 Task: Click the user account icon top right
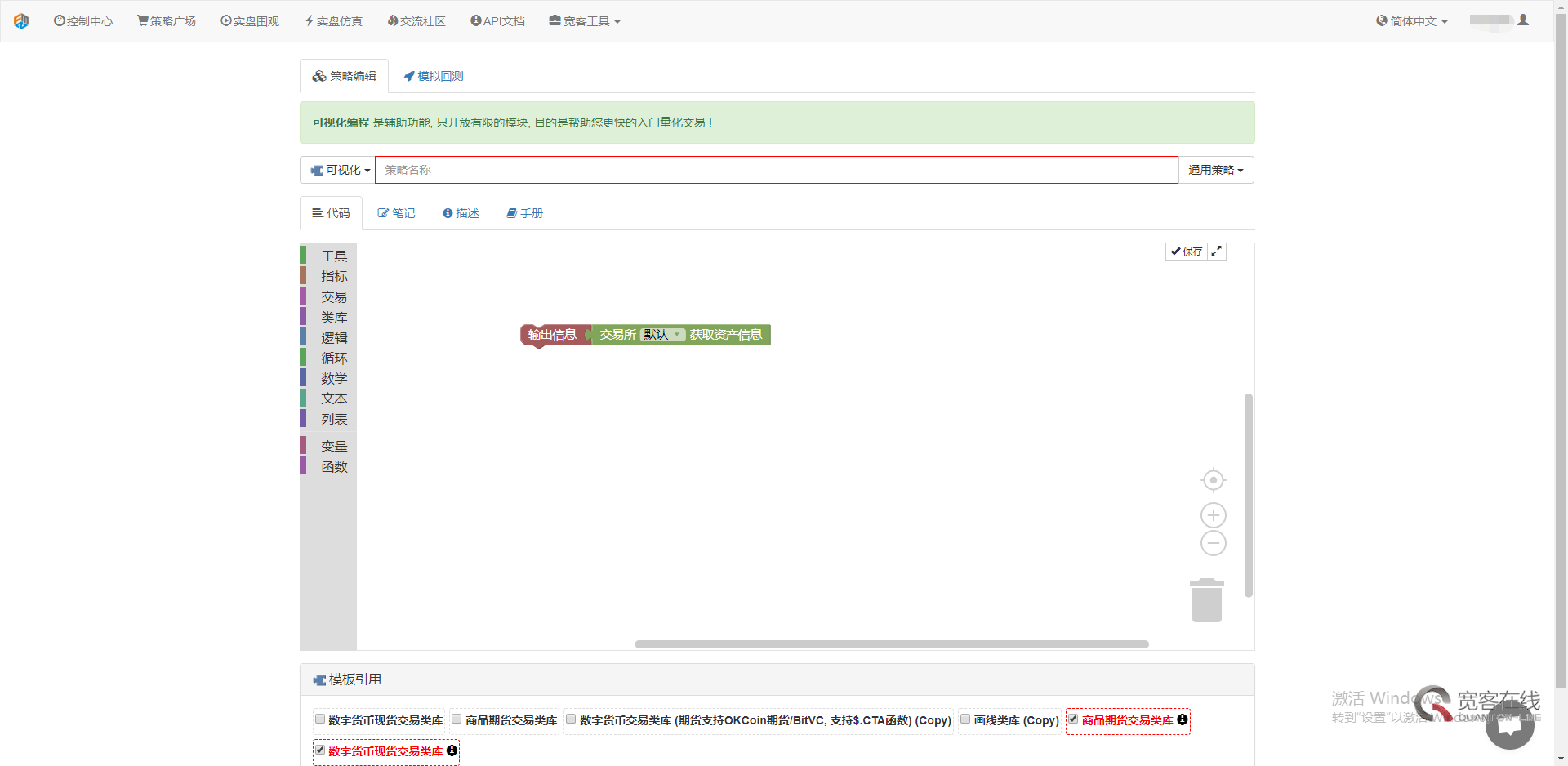[1524, 20]
